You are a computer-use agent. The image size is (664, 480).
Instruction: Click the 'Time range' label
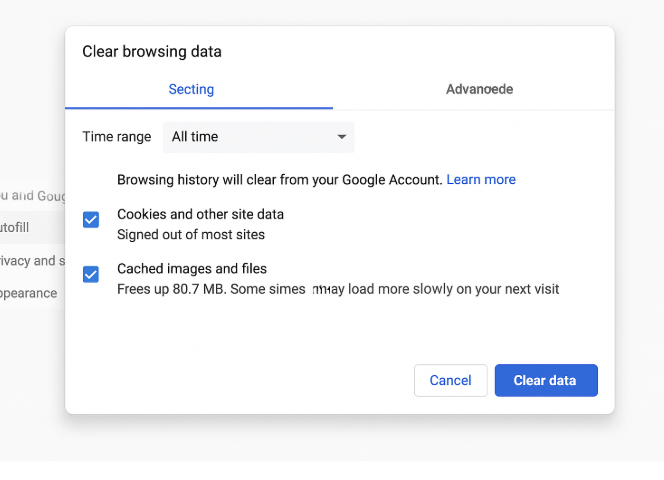tap(116, 137)
